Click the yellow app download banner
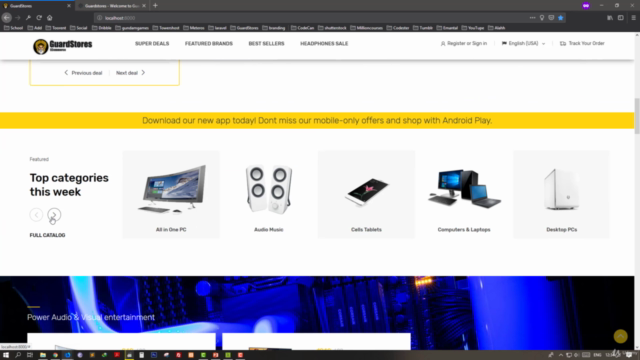Image resolution: width=640 pixels, height=360 pixels. pyautogui.click(x=317, y=120)
